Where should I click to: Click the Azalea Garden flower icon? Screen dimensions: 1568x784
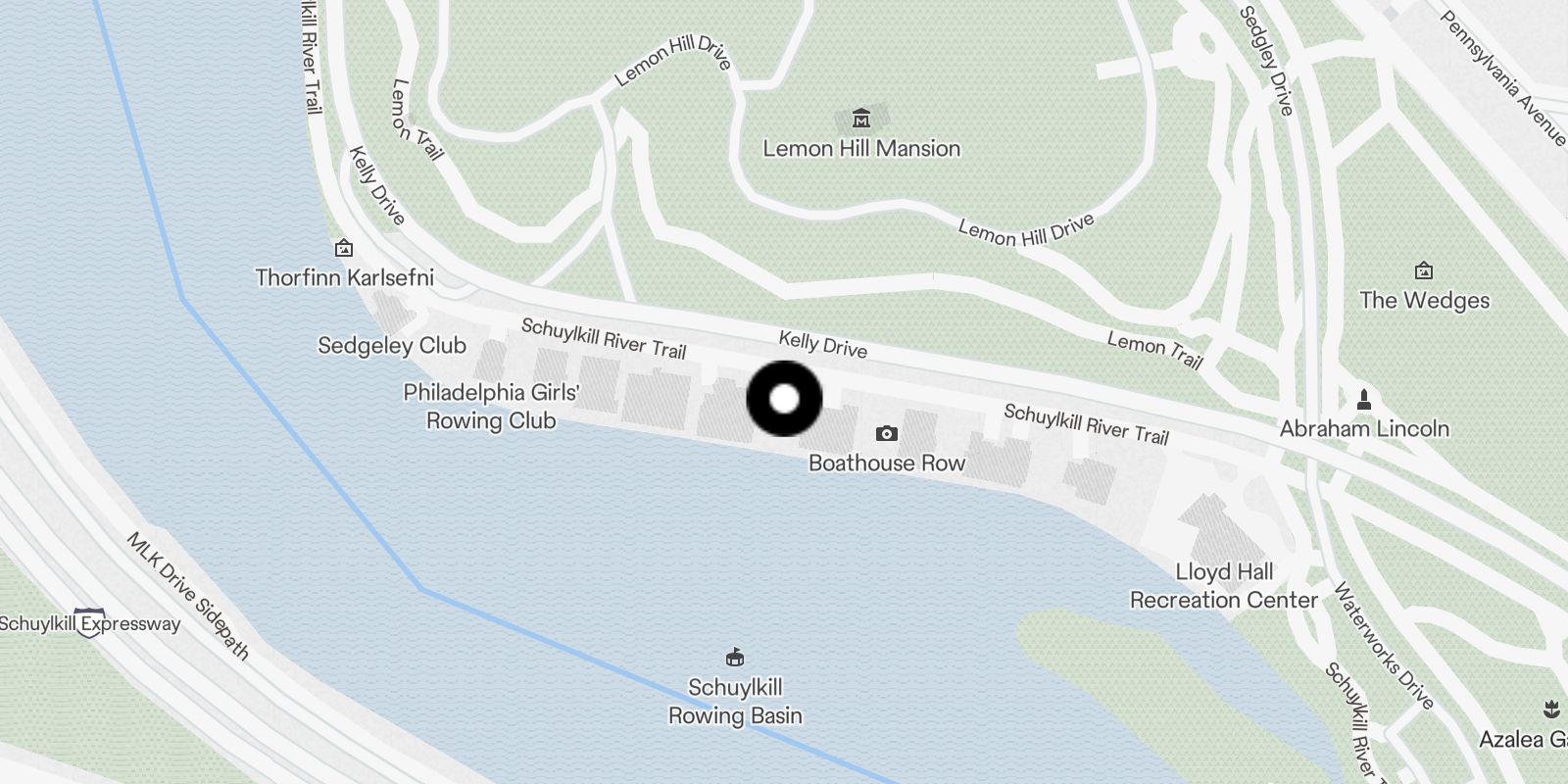tap(1551, 708)
